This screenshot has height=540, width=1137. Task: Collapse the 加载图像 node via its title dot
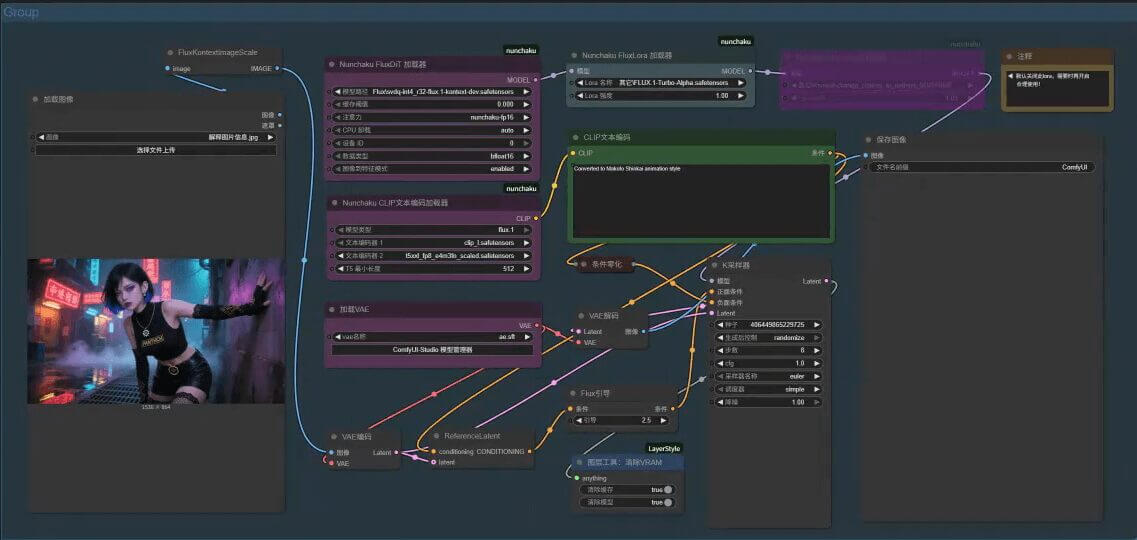point(35,99)
